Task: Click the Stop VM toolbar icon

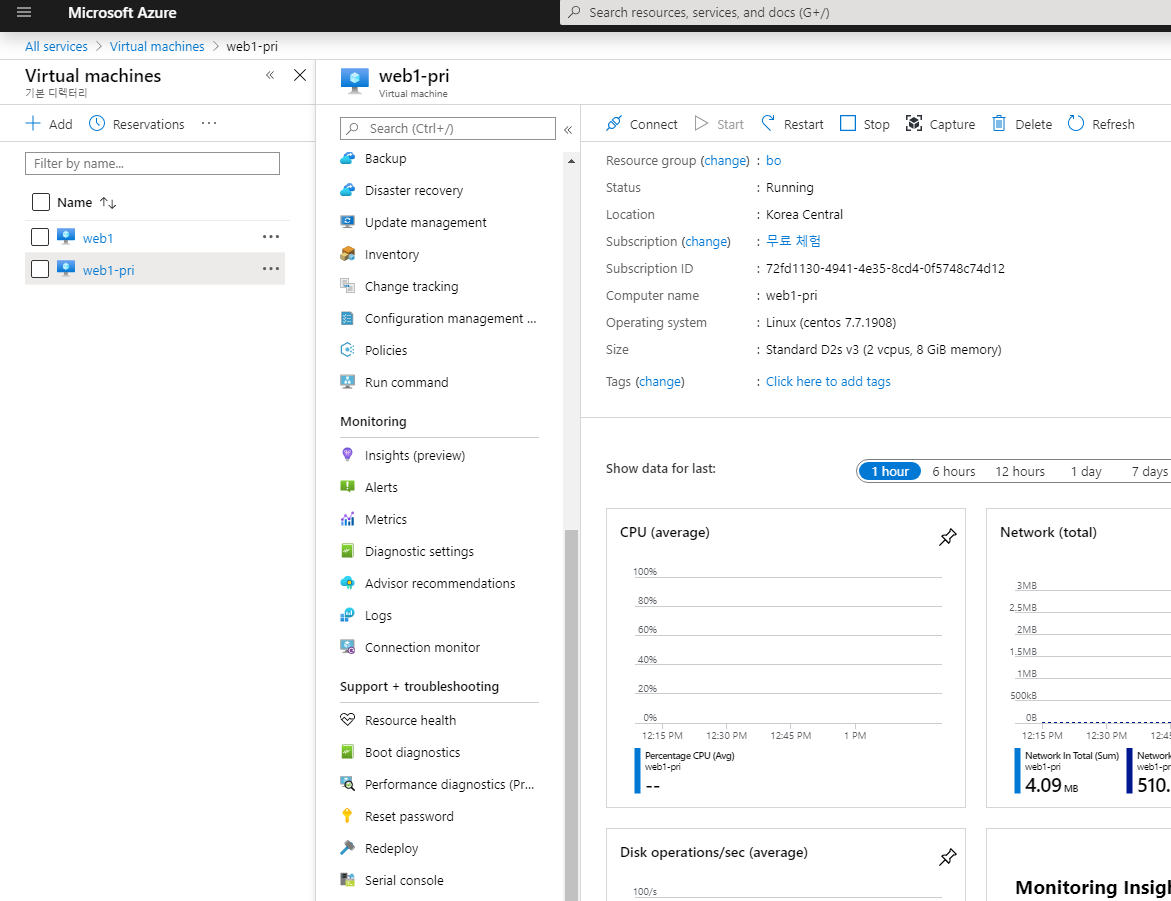Action: point(848,123)
